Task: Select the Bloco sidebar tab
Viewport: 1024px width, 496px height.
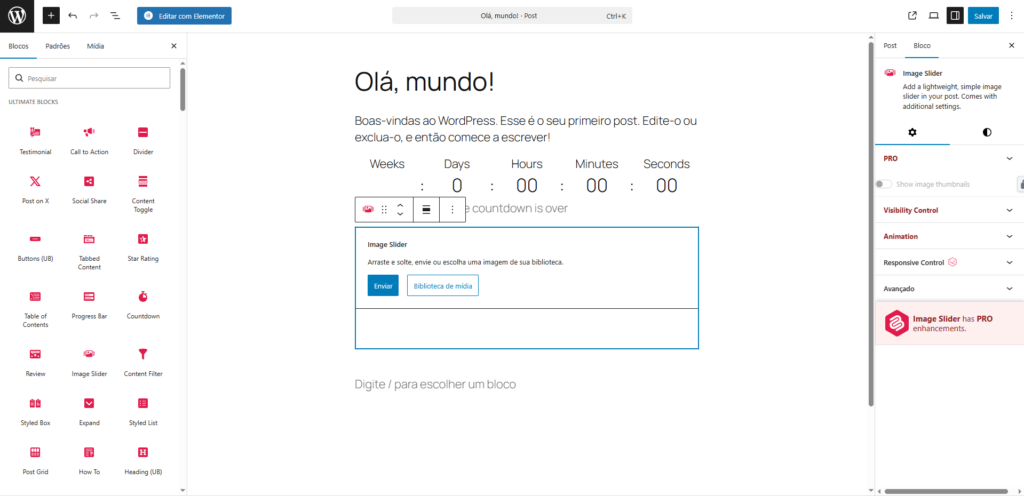Action: click(x=922, y=46)
